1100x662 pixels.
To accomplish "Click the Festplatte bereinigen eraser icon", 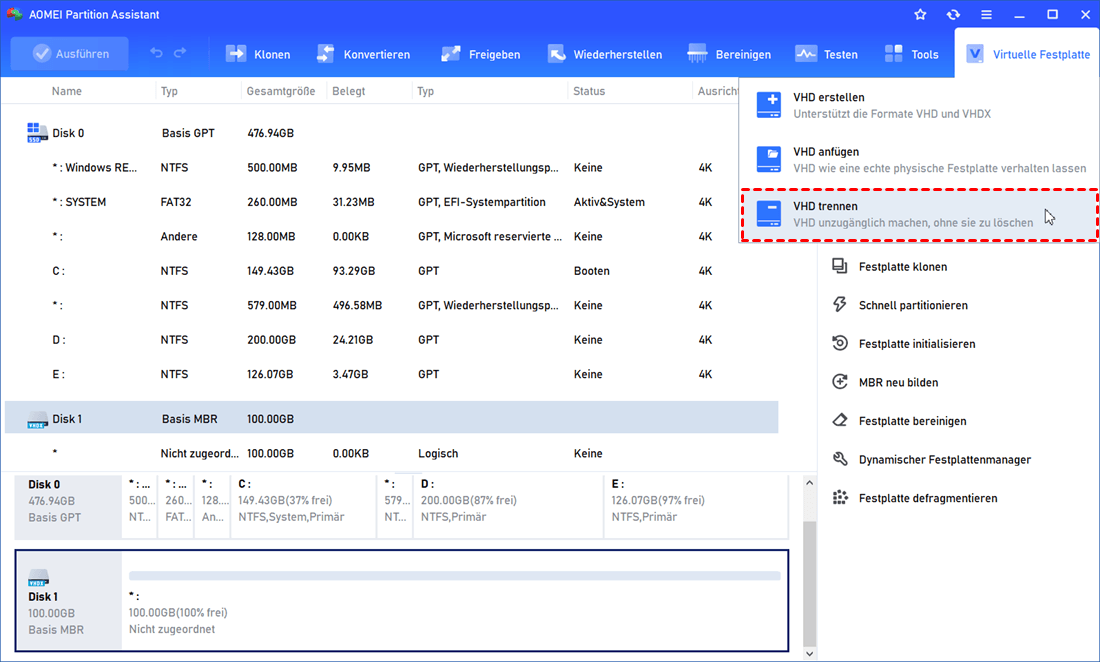I will click(x=840, y=421).
